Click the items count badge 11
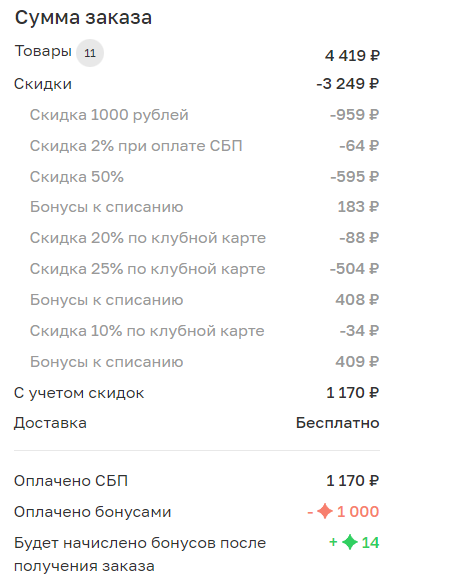The image size is (457, 588). [x=90, y=53]
